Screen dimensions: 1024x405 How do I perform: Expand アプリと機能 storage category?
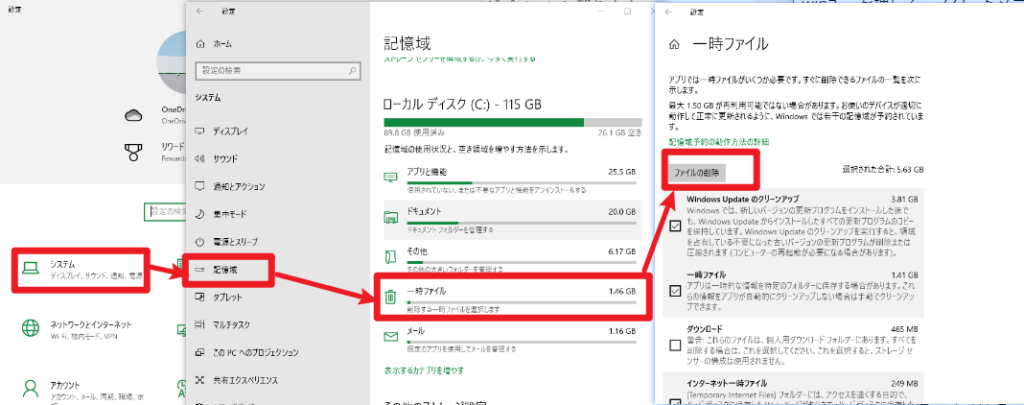[x=510, y=177]
